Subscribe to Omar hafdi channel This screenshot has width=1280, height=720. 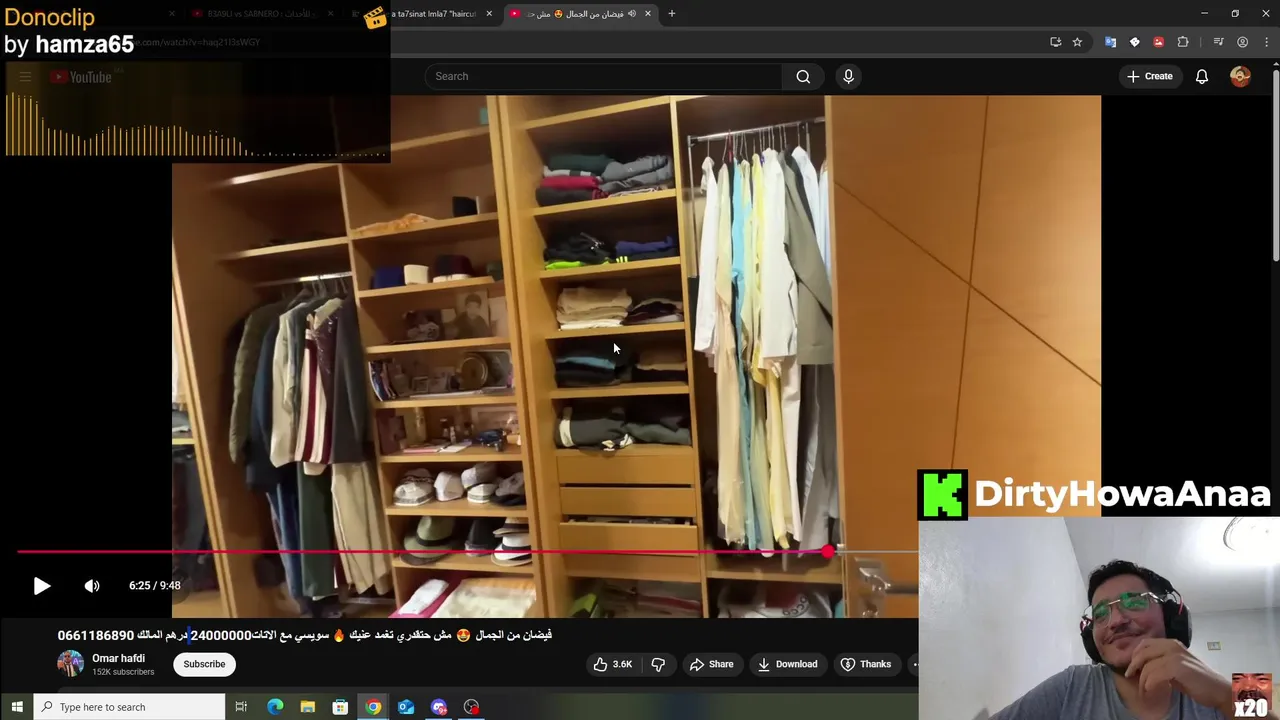pyautogui.click(x=204, y=664)
